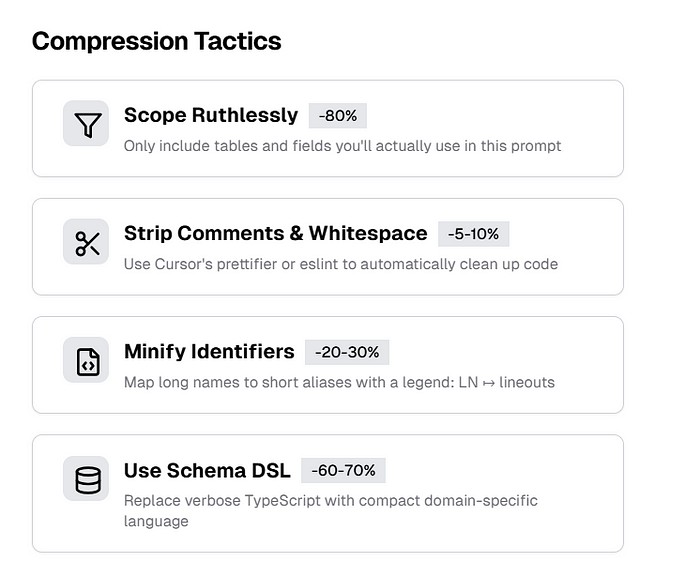Click the scissors icon

pos(86,242)
